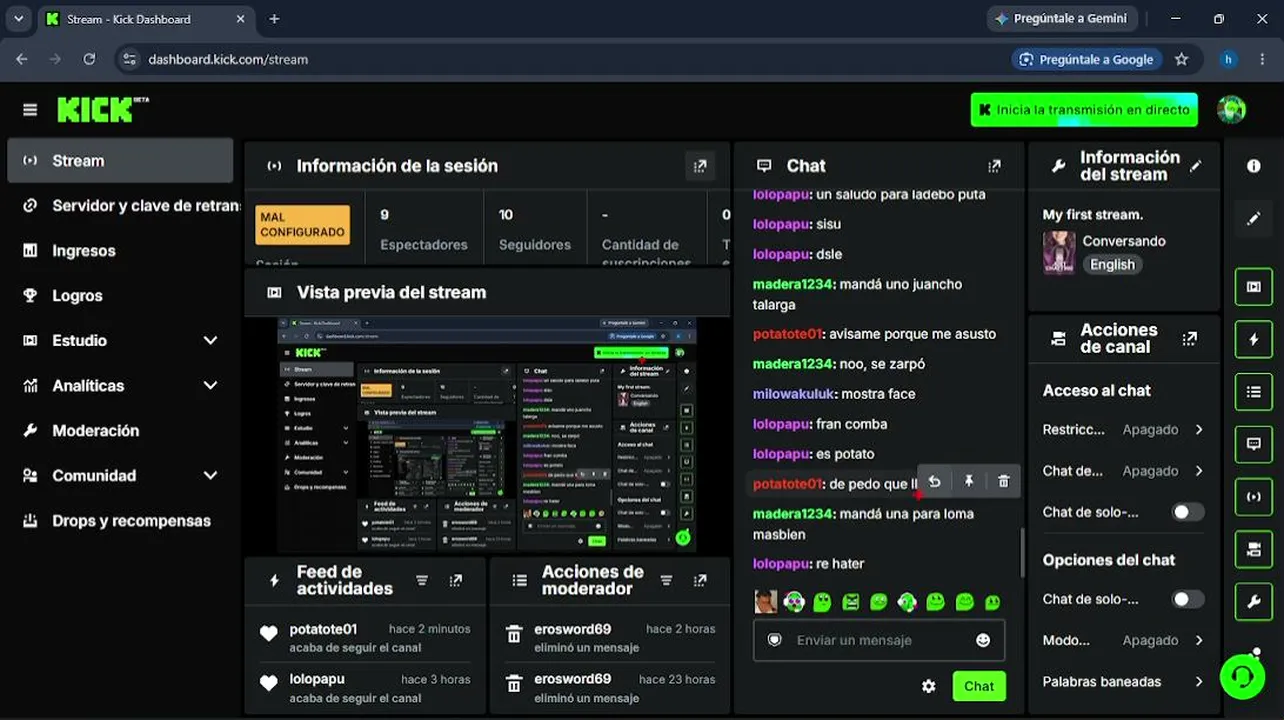Click the milowakuluk username in chat
The height and width of the screenshot is (720, 1284).
(795, 394)
